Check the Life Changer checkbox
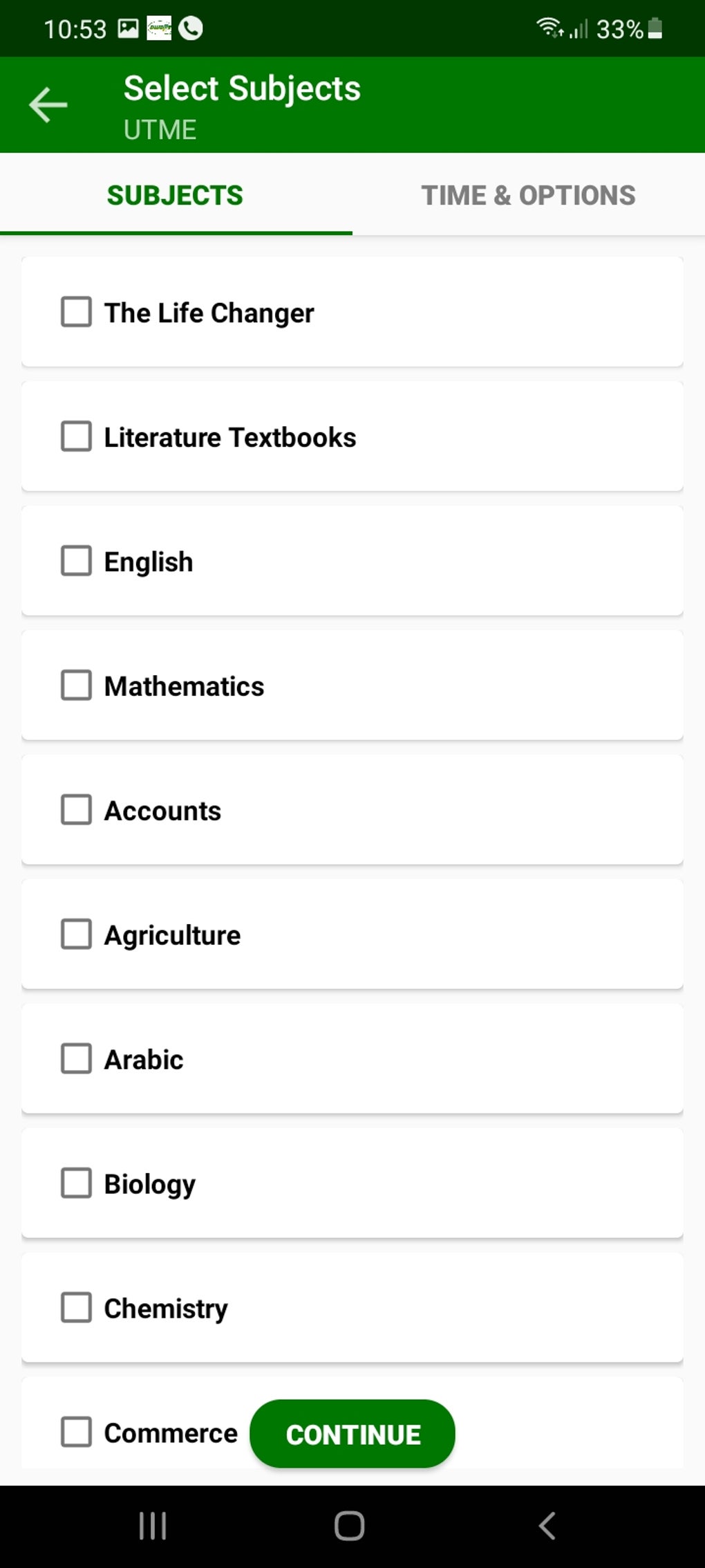This screenshot has width=705, height=1568. [x=76, y=312]
